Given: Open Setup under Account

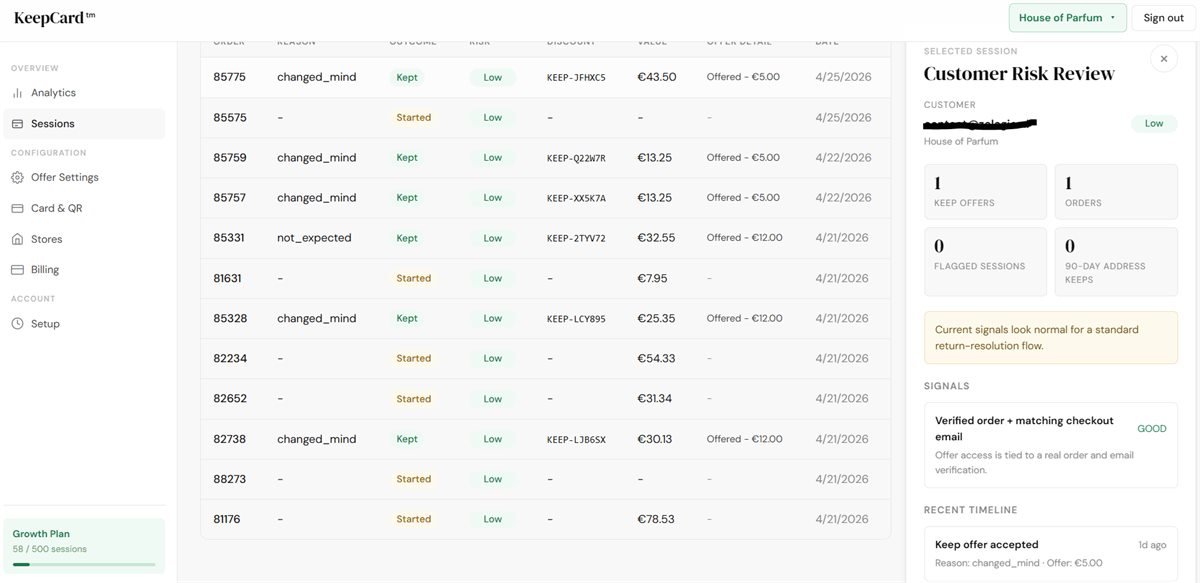Looking at the screenshot, I should (84, 324).
